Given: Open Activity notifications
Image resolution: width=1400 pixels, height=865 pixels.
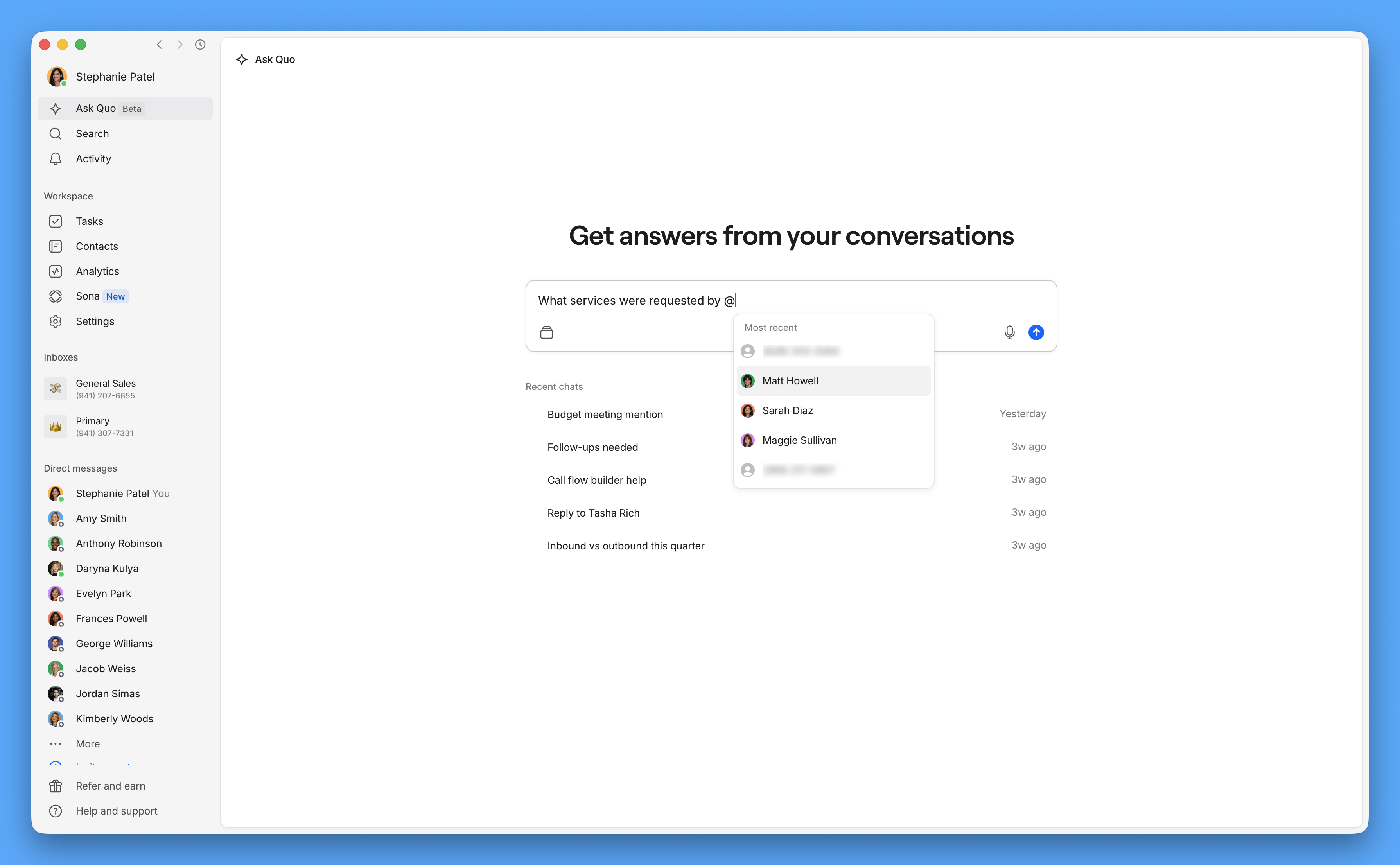Looking at the screenshot, I should coord(125,158).
